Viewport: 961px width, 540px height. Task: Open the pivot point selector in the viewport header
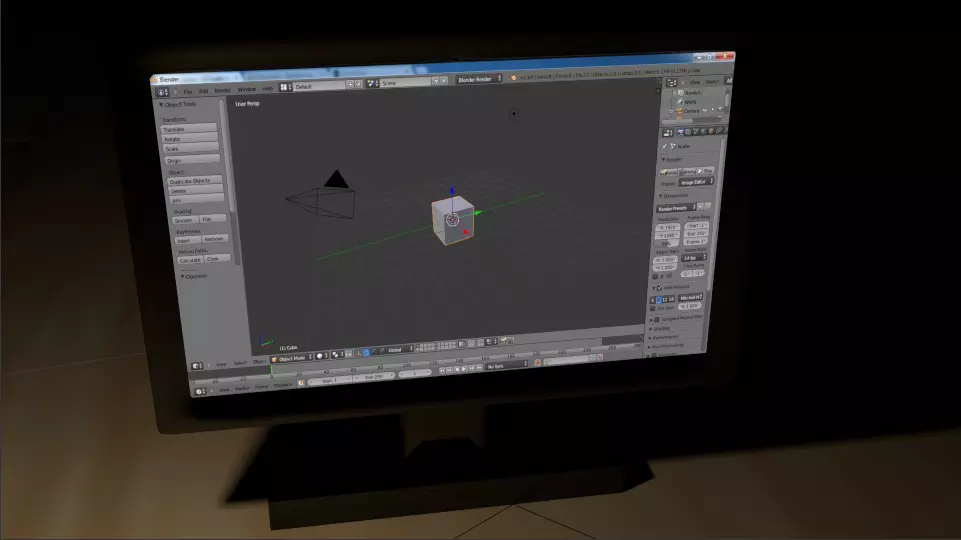coord(337,354)
